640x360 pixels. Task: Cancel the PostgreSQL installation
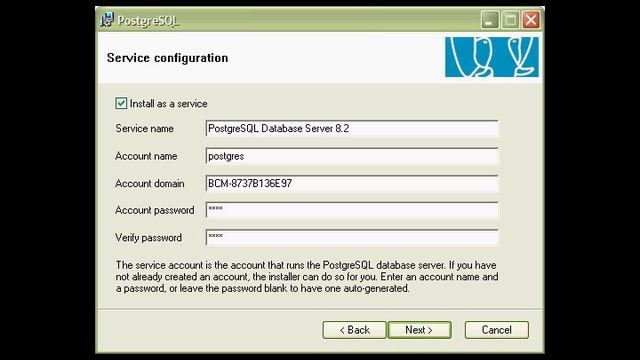point(496,330)
